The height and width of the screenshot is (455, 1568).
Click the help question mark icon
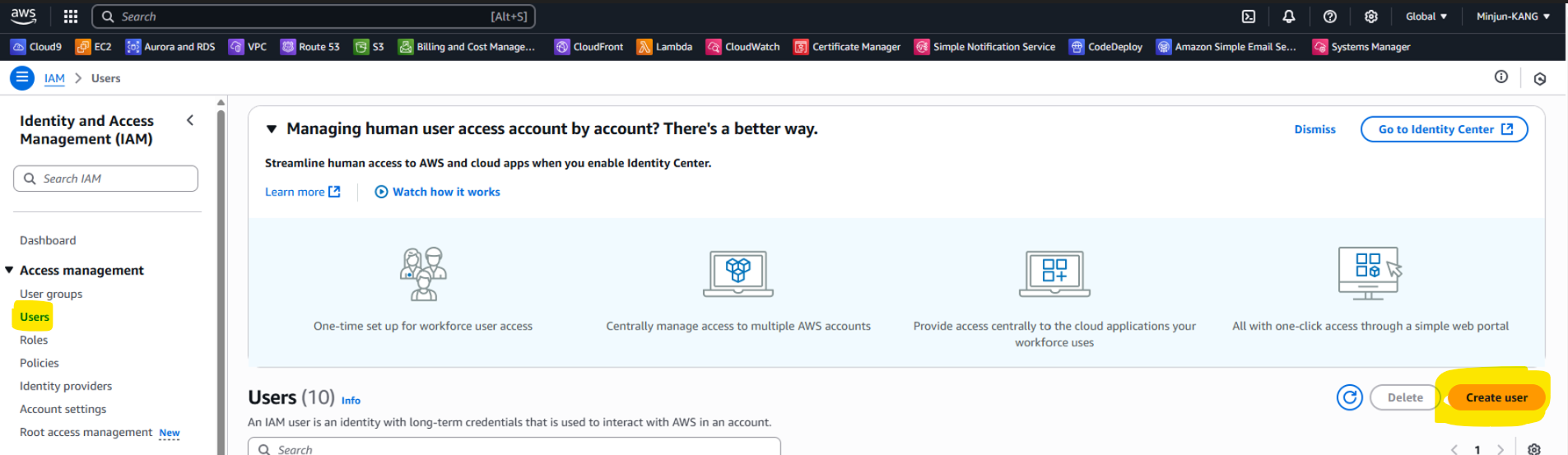point(1330,16)
